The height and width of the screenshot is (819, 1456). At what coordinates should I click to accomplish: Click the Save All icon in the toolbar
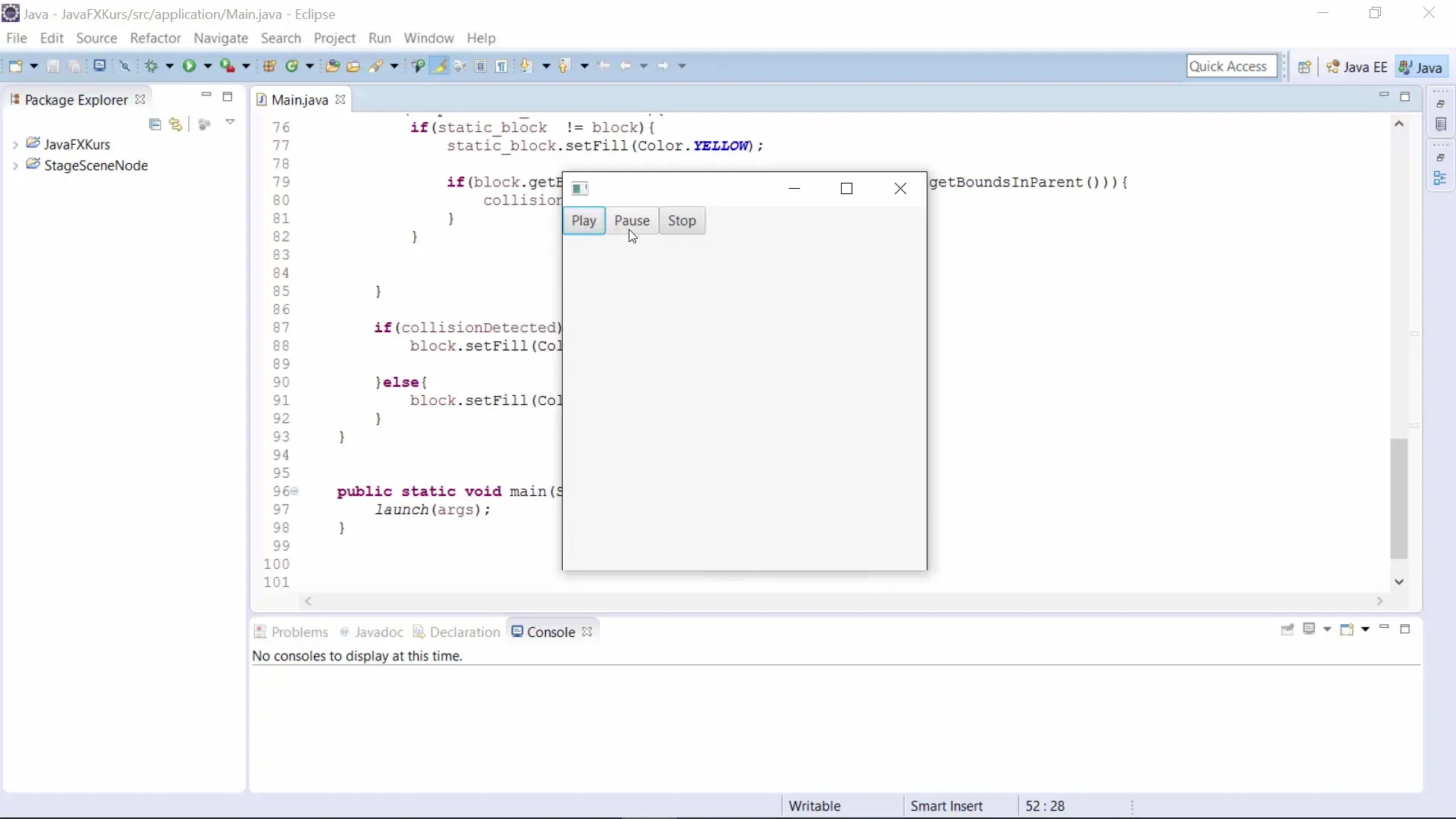pos(74,66)
